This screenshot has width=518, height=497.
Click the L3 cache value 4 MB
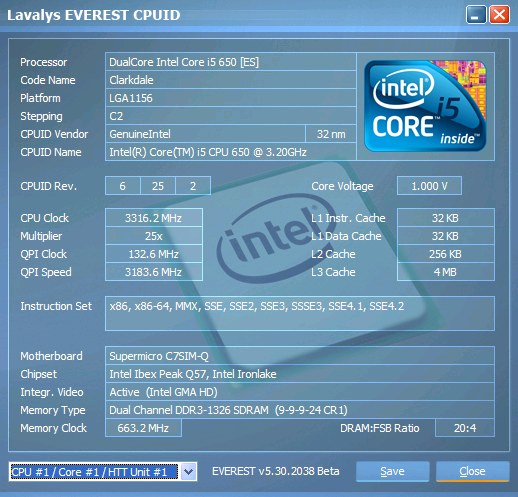[446, 272]
